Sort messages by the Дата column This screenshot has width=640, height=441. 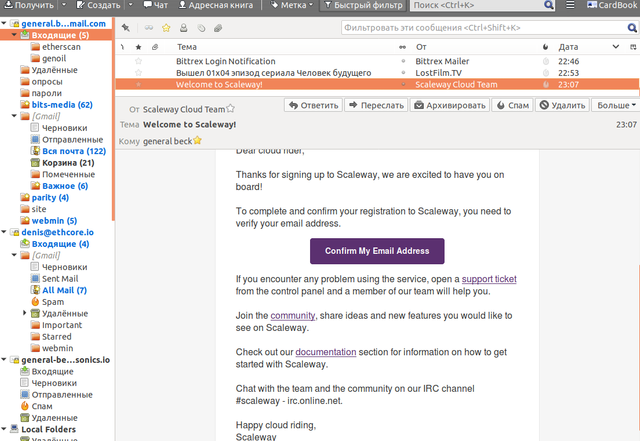click(x=569, y=47)
